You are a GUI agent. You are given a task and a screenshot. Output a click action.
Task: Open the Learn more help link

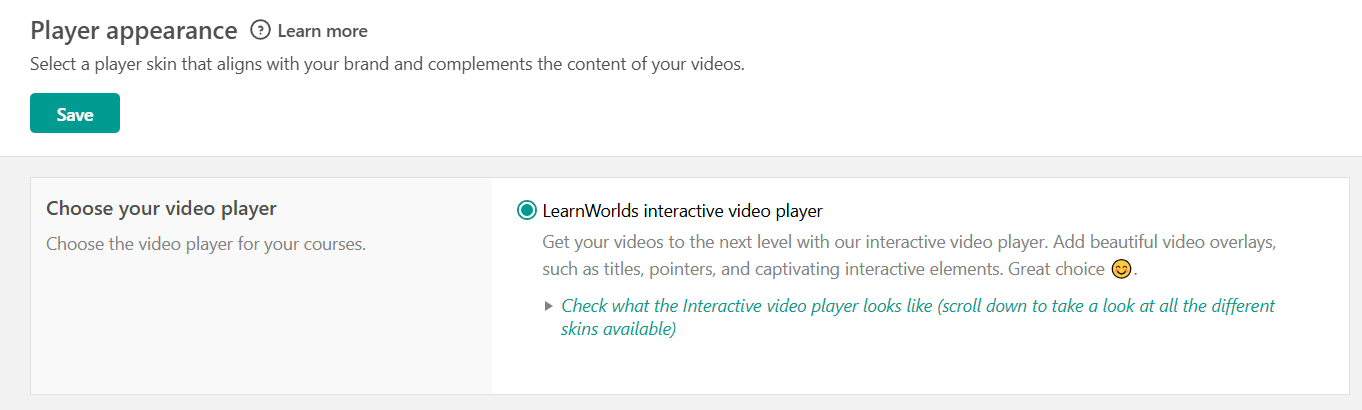pos(322,31)
